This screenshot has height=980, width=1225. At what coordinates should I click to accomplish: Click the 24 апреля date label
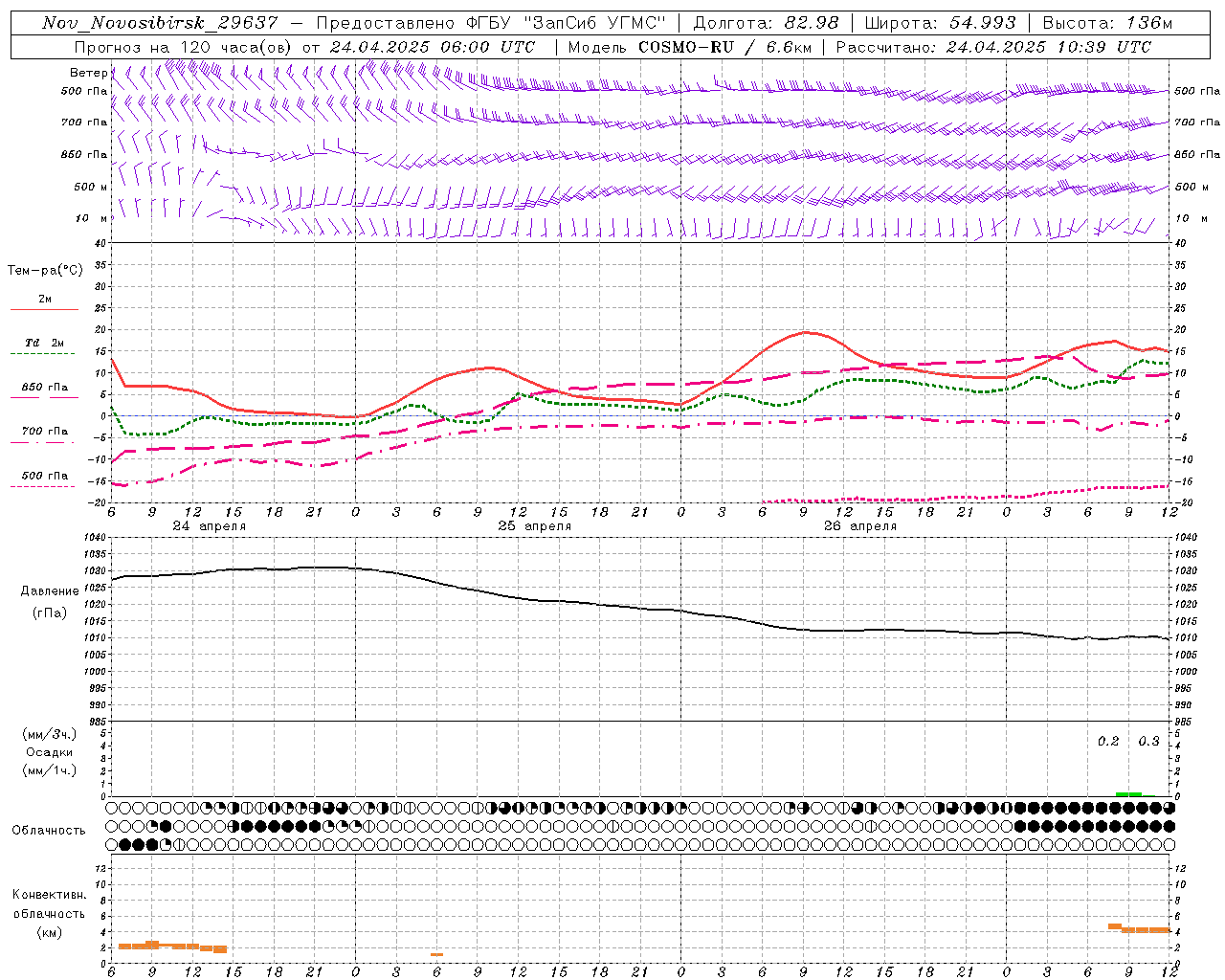pyautogui.click(x=209, y=526)
